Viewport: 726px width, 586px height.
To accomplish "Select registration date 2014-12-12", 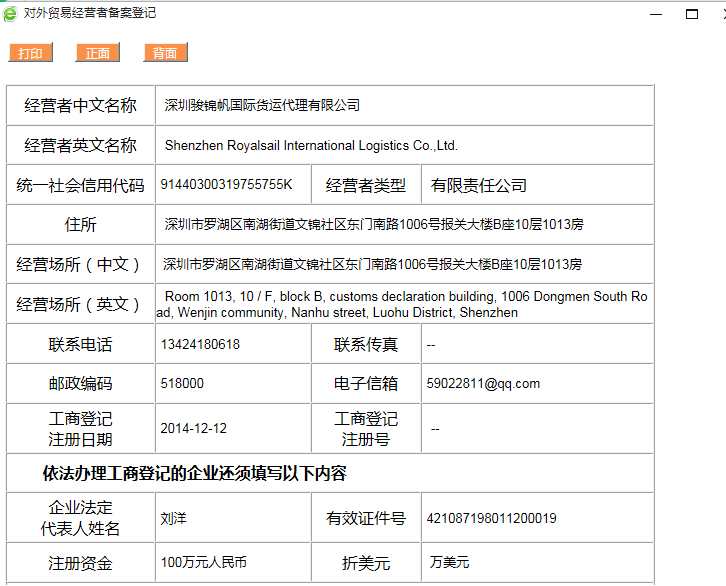I will click(194, 428).
